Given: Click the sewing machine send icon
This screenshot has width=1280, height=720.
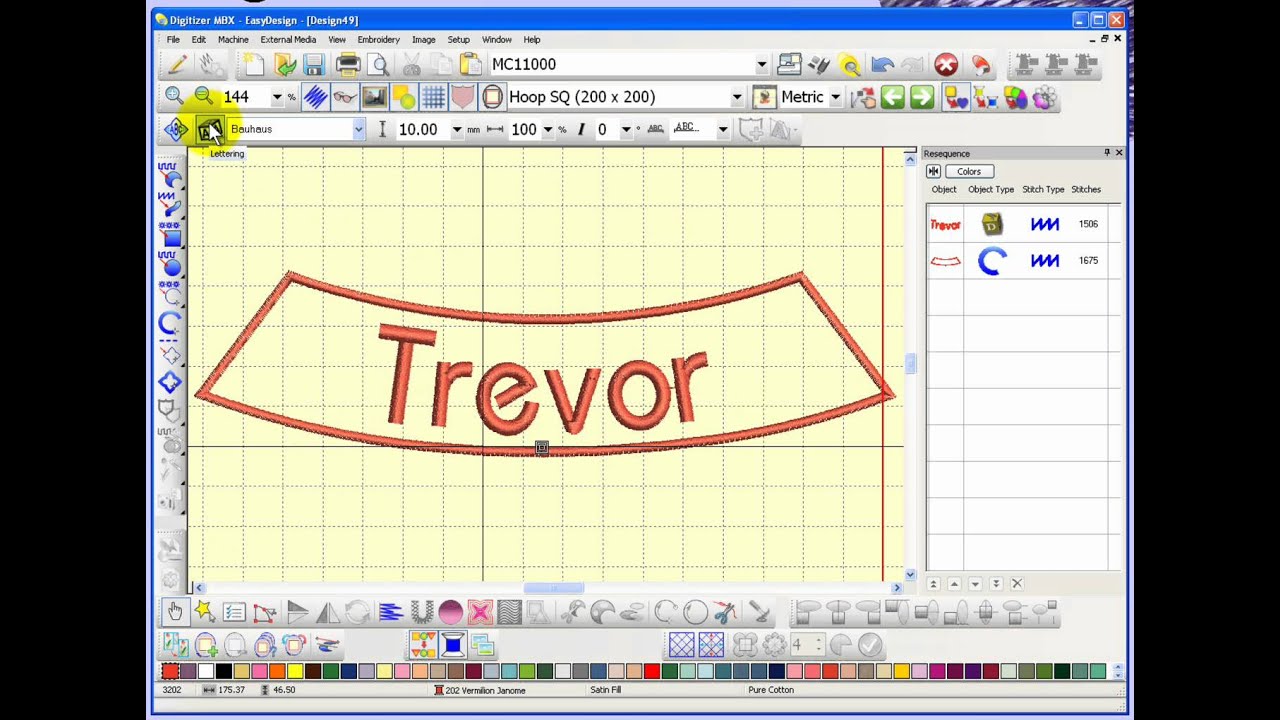Looking at the screenshot, I should [x=789, y=65].
